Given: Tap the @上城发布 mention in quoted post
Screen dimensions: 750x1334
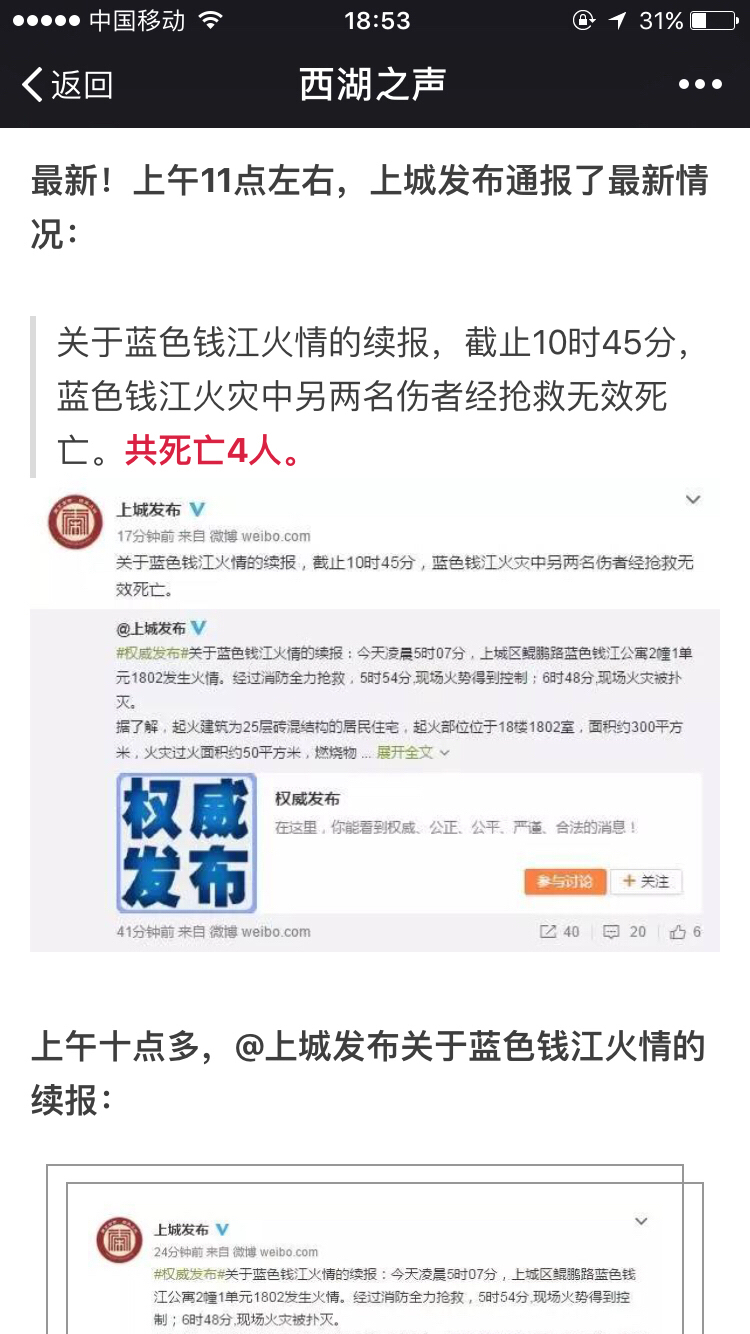Looking at the screenshot, I should 151,629.
